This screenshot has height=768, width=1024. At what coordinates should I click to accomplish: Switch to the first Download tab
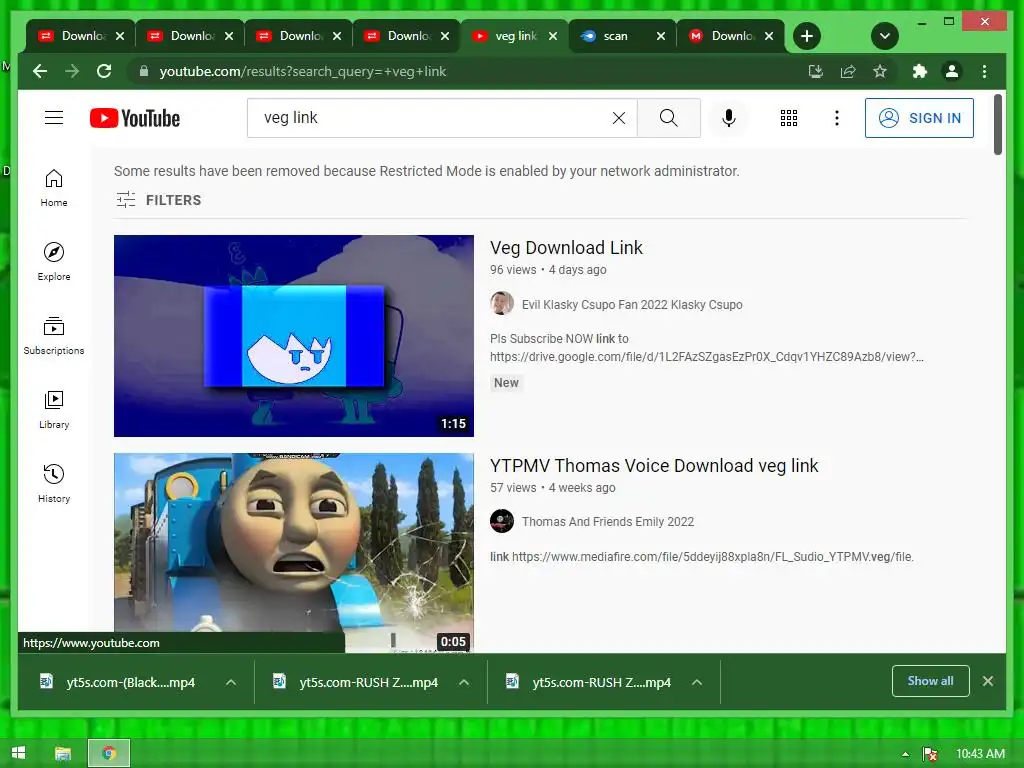coord(82,36)
